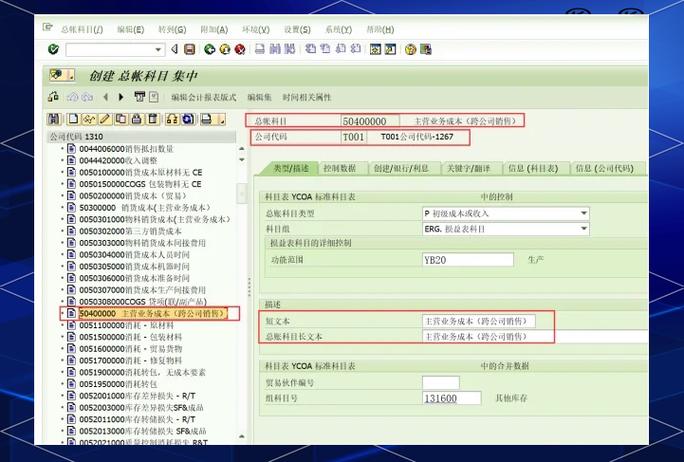
Task: Click the 编辑集 button
Action: [x=260, y=97]
